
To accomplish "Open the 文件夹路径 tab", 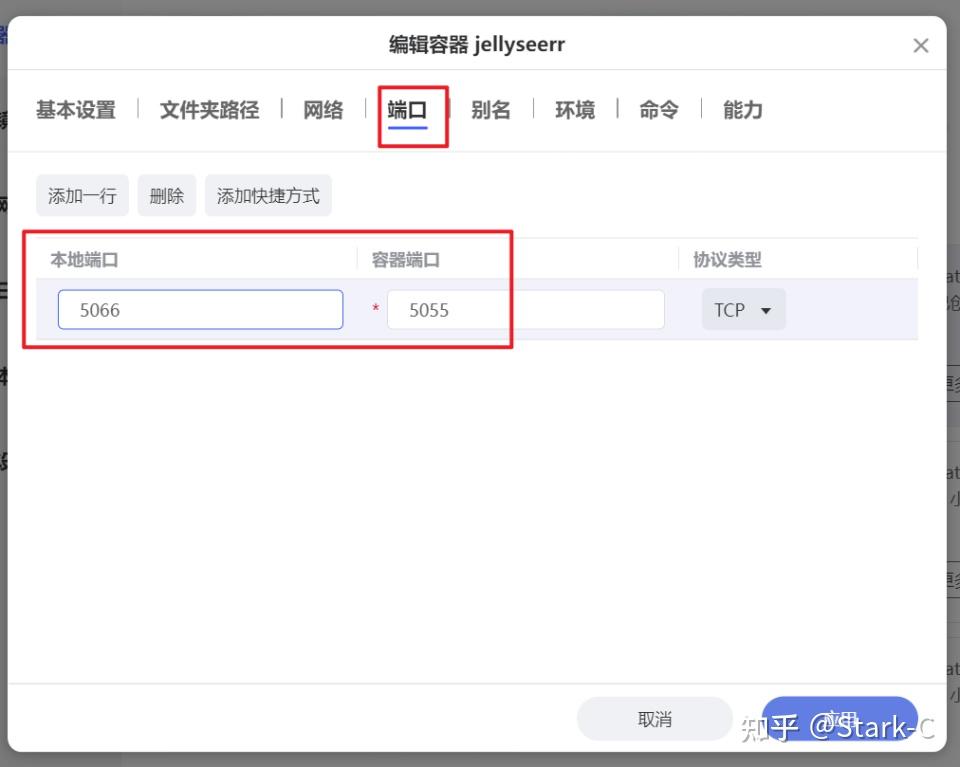I will pyautogui.click(x=208, y=110).
